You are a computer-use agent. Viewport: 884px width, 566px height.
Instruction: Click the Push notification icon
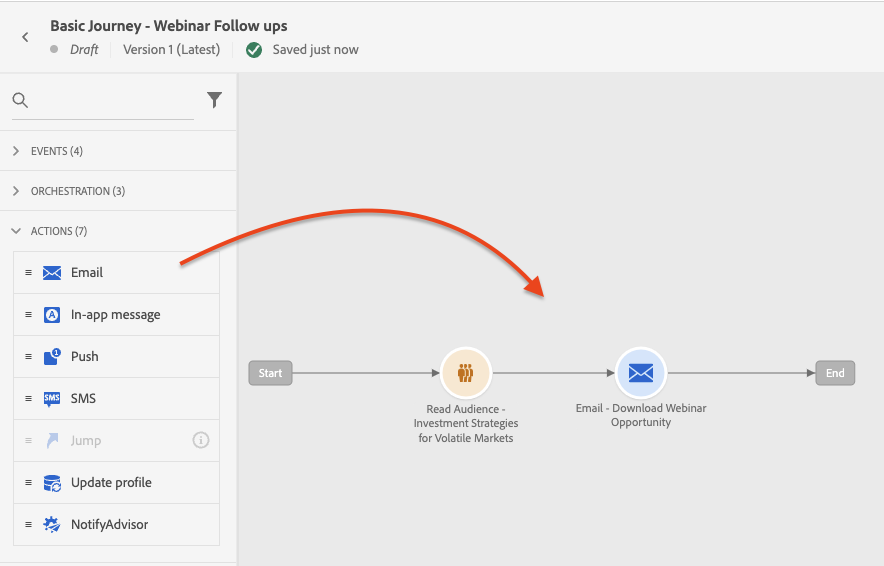pos(52,356)
